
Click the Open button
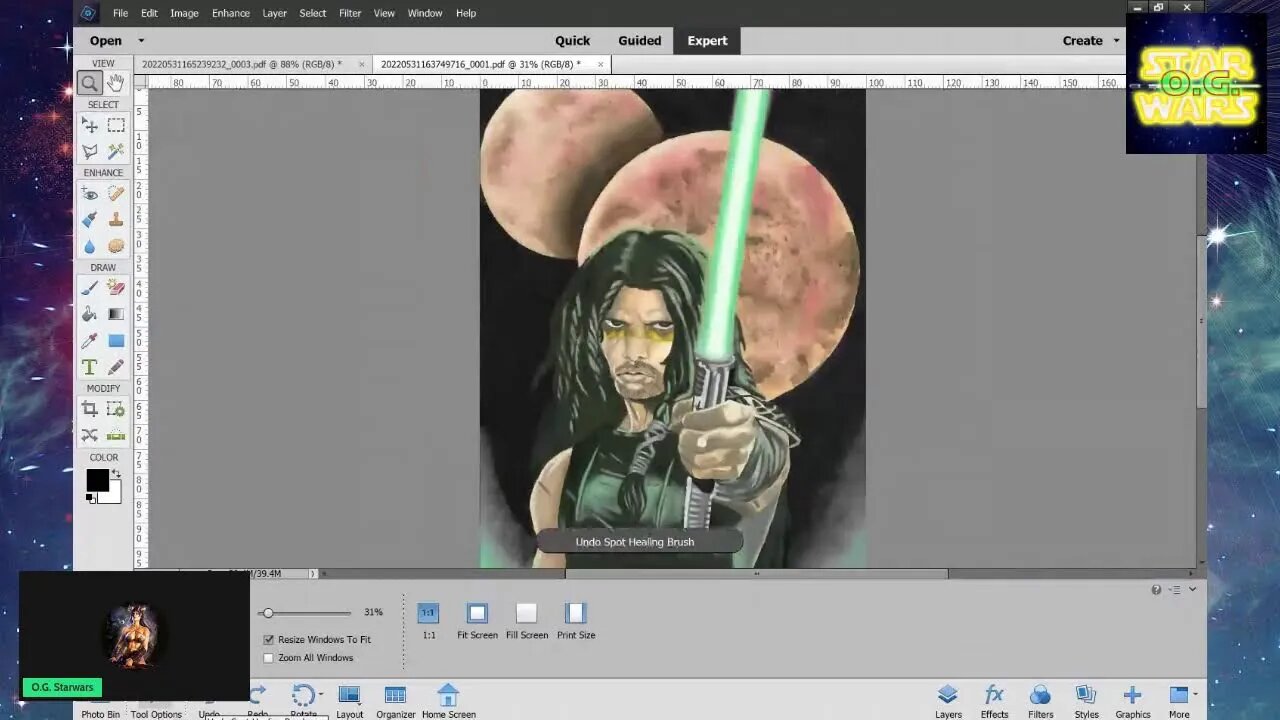pos(106,41)
